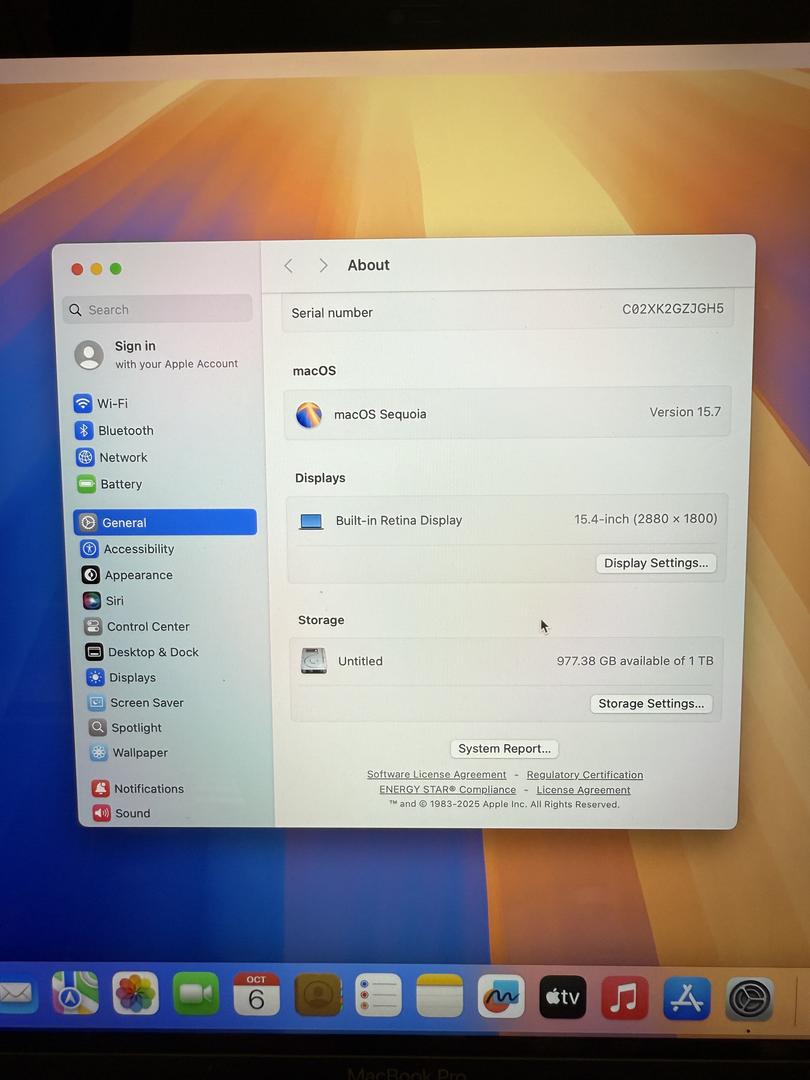Sign in with your Apple Account

tap(157, 354)
